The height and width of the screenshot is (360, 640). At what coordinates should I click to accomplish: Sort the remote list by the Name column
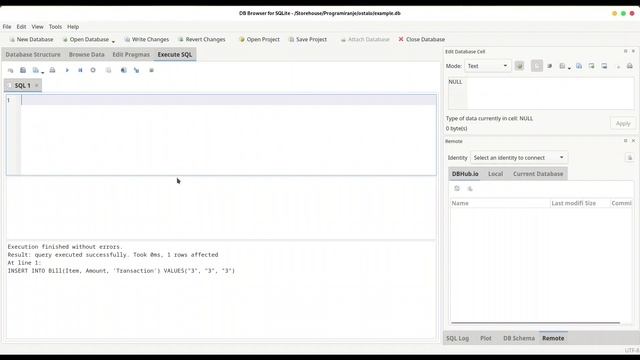coord(500,203)
